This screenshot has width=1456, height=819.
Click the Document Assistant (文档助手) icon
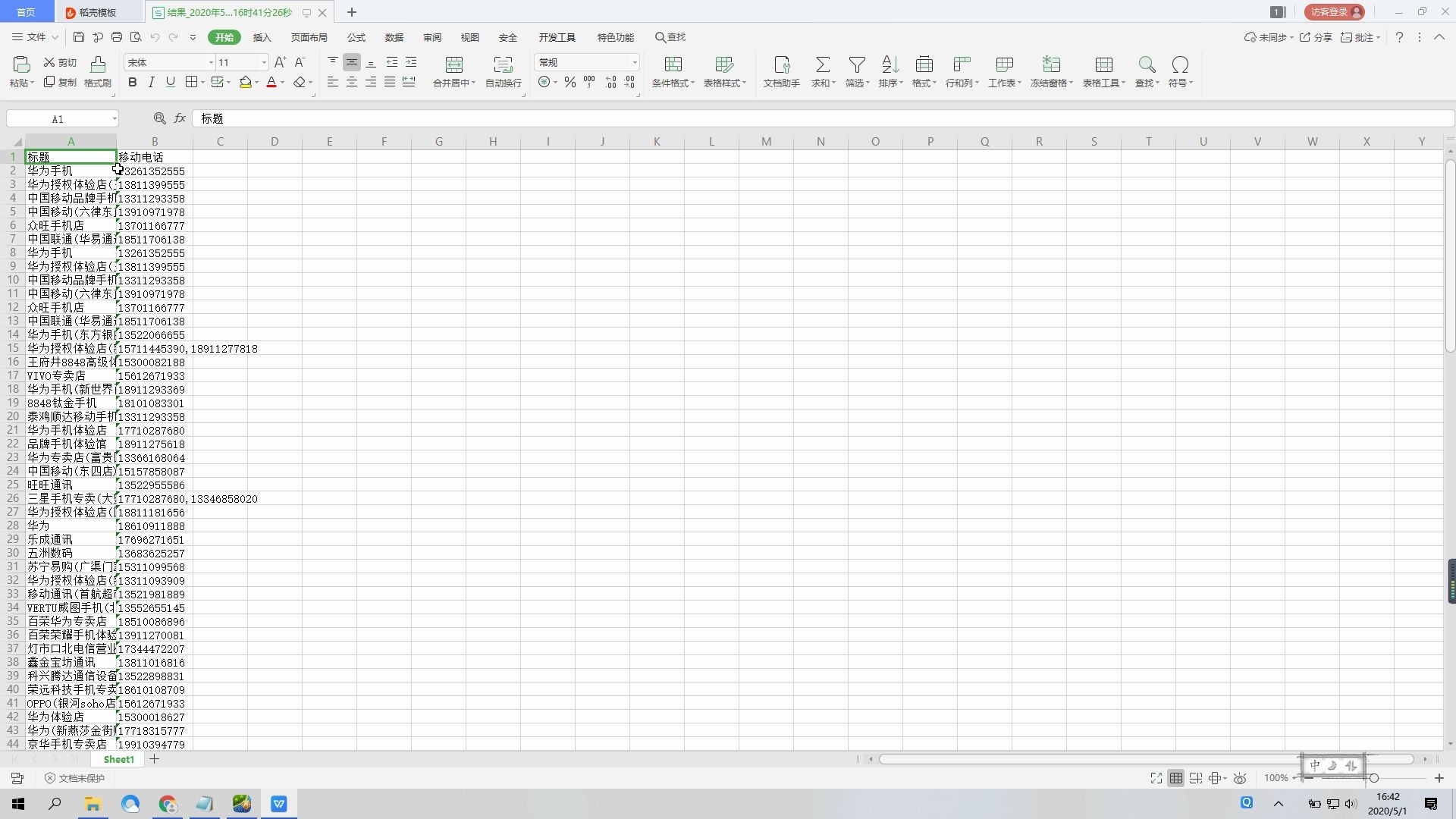782,64
